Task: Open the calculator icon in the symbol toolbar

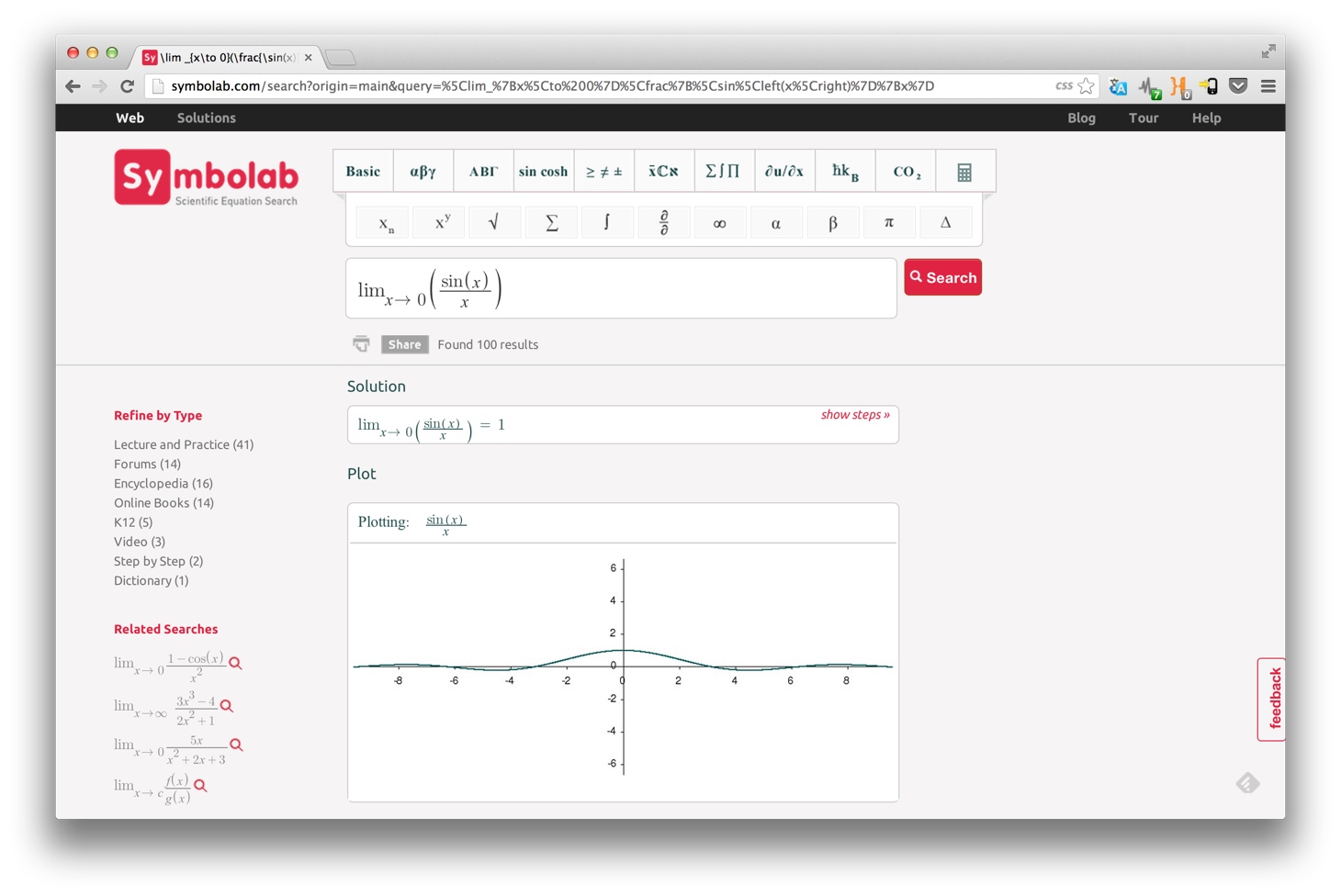Action: click(964, 170)
